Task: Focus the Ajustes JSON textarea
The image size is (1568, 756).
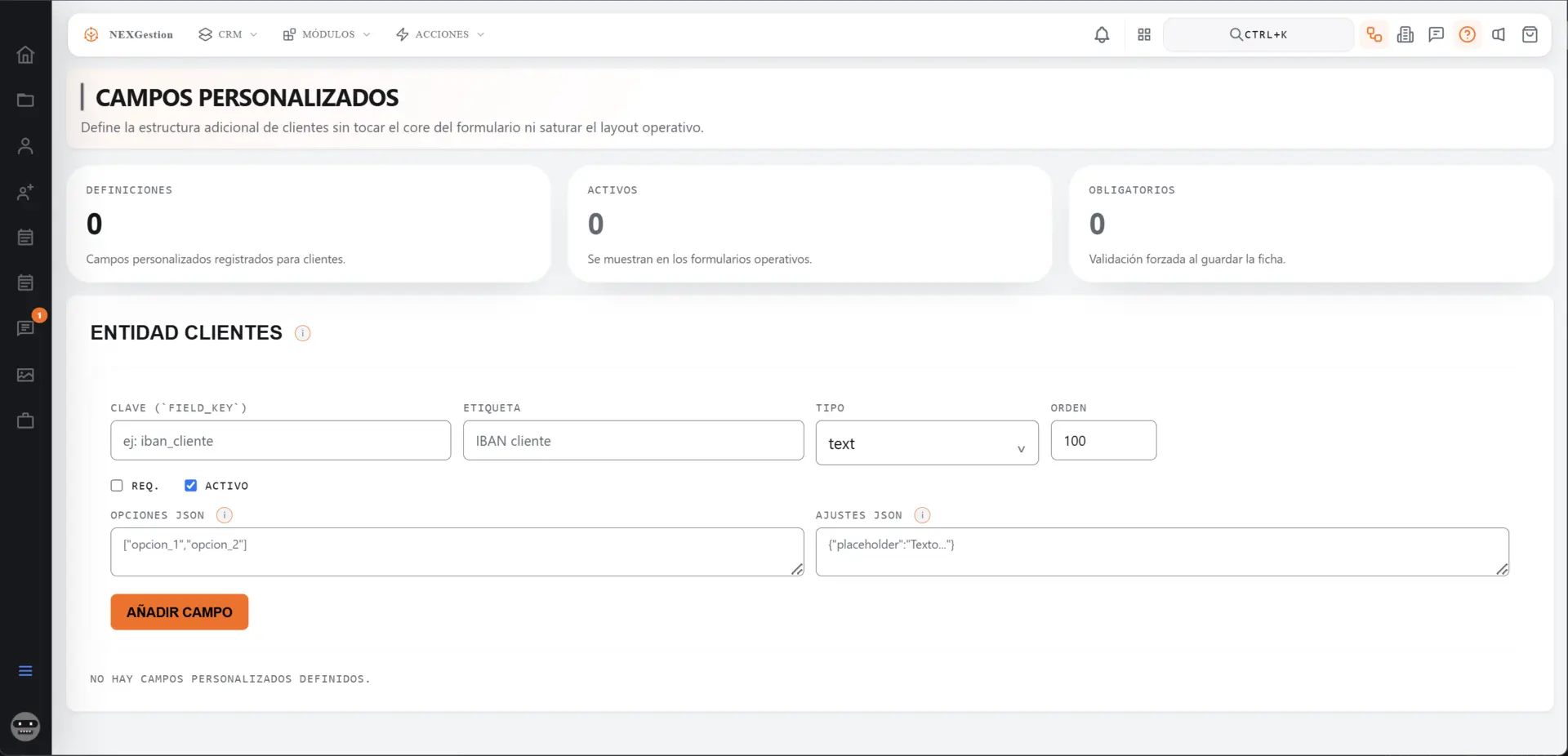Action: coord(1162,552)
